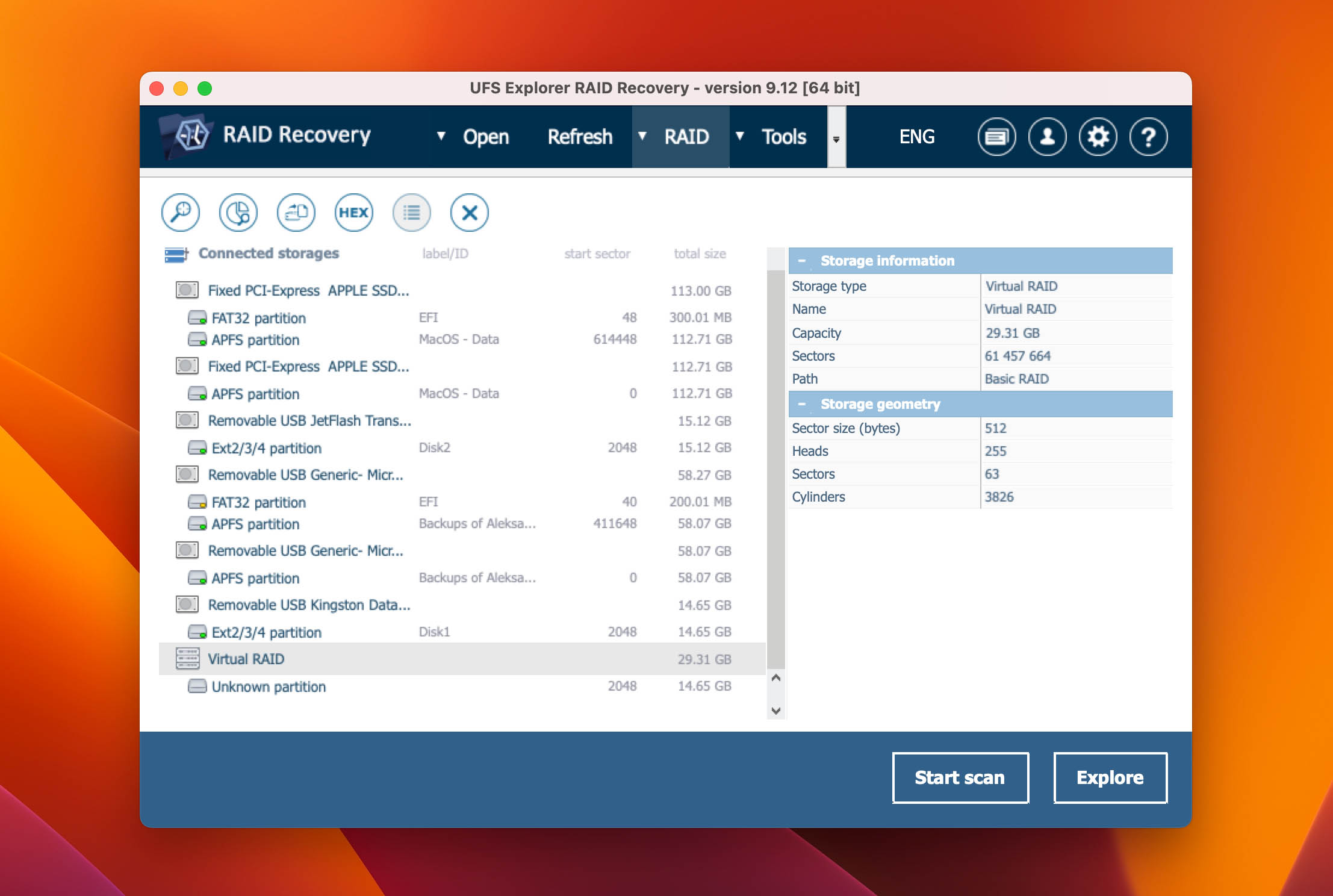Click the storage properties list icon
This screenshot has height=896, width=1333.
click(x=412, y=213)
